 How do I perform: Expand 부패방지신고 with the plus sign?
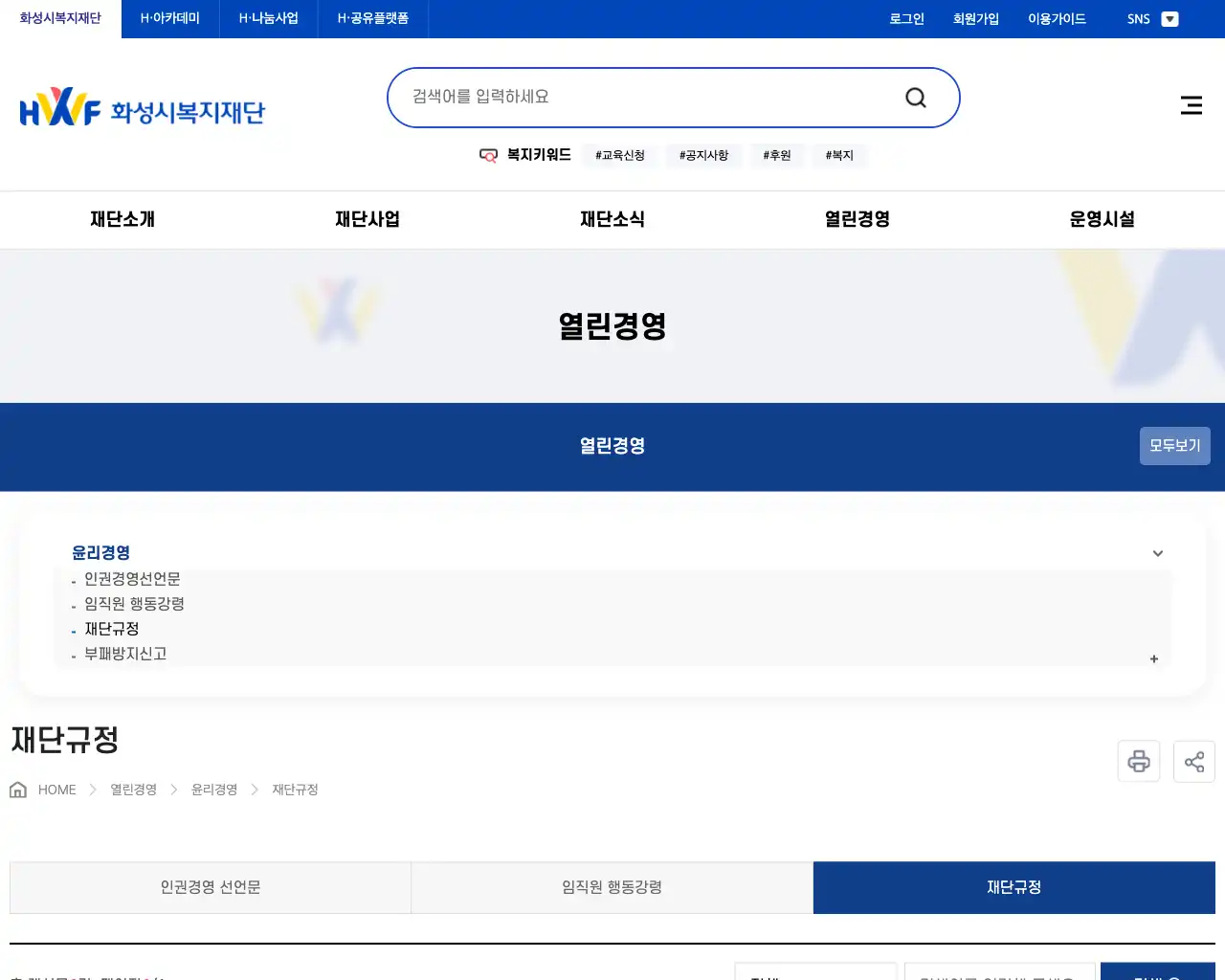pos(1153,658)
